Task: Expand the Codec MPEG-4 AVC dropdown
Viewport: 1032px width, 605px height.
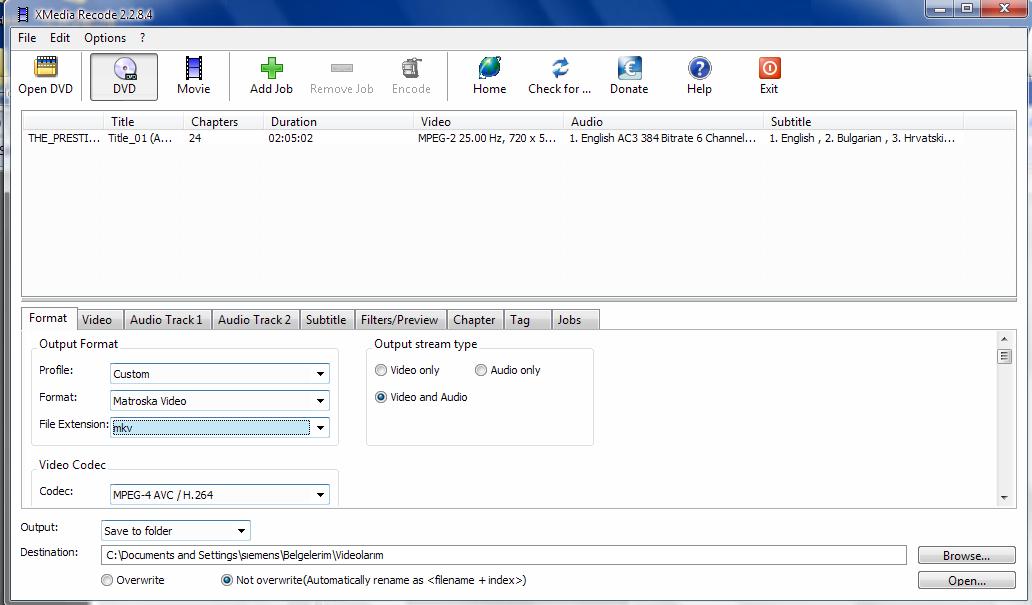Action: click(x=320, y=495)
